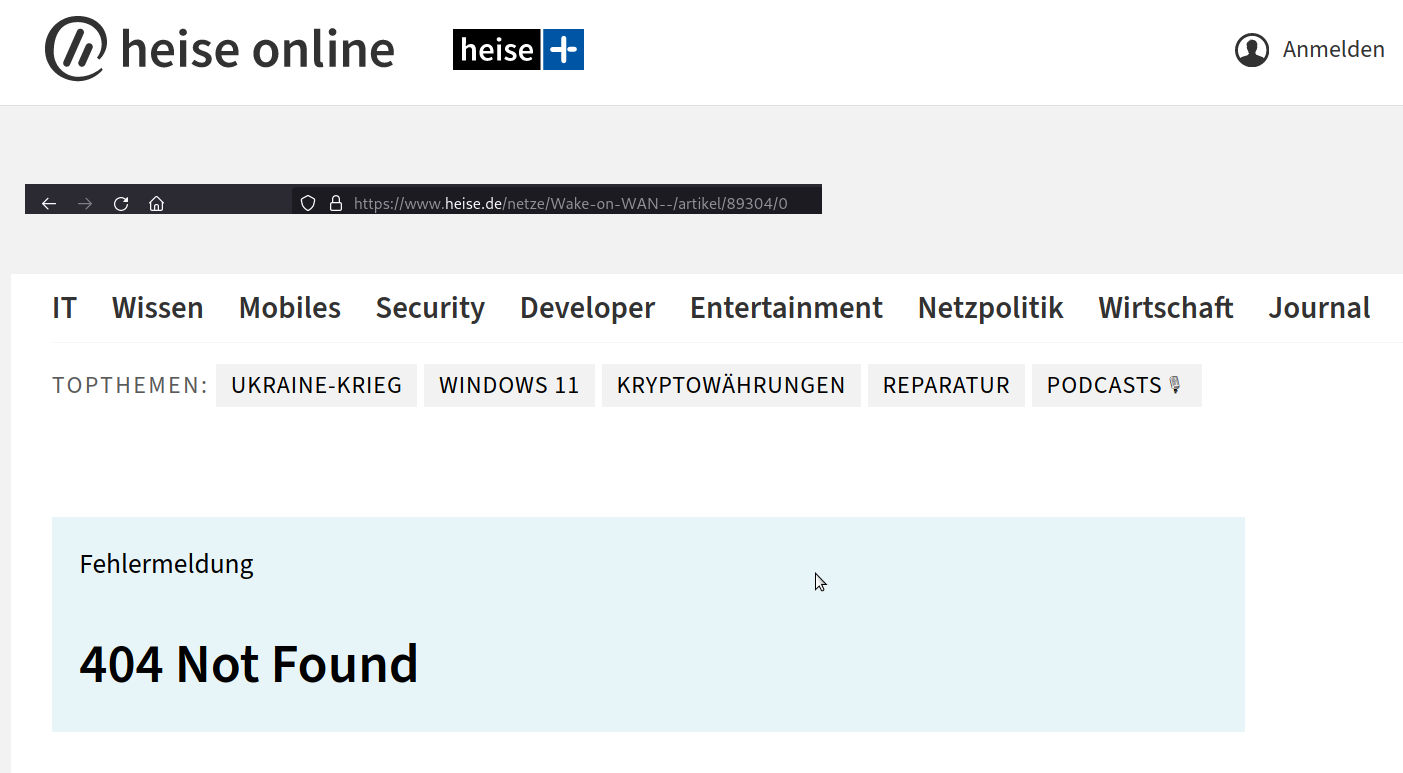Open the Journal navigation section
Viewport: 1403px width, 773px height.
pos(1320,308)
